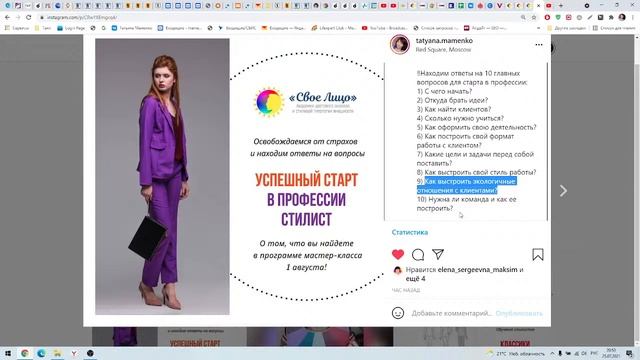The width and height of the screenshot is (640, 360).
Task: Open a new browser tab with plus
Action: point(560,6)
